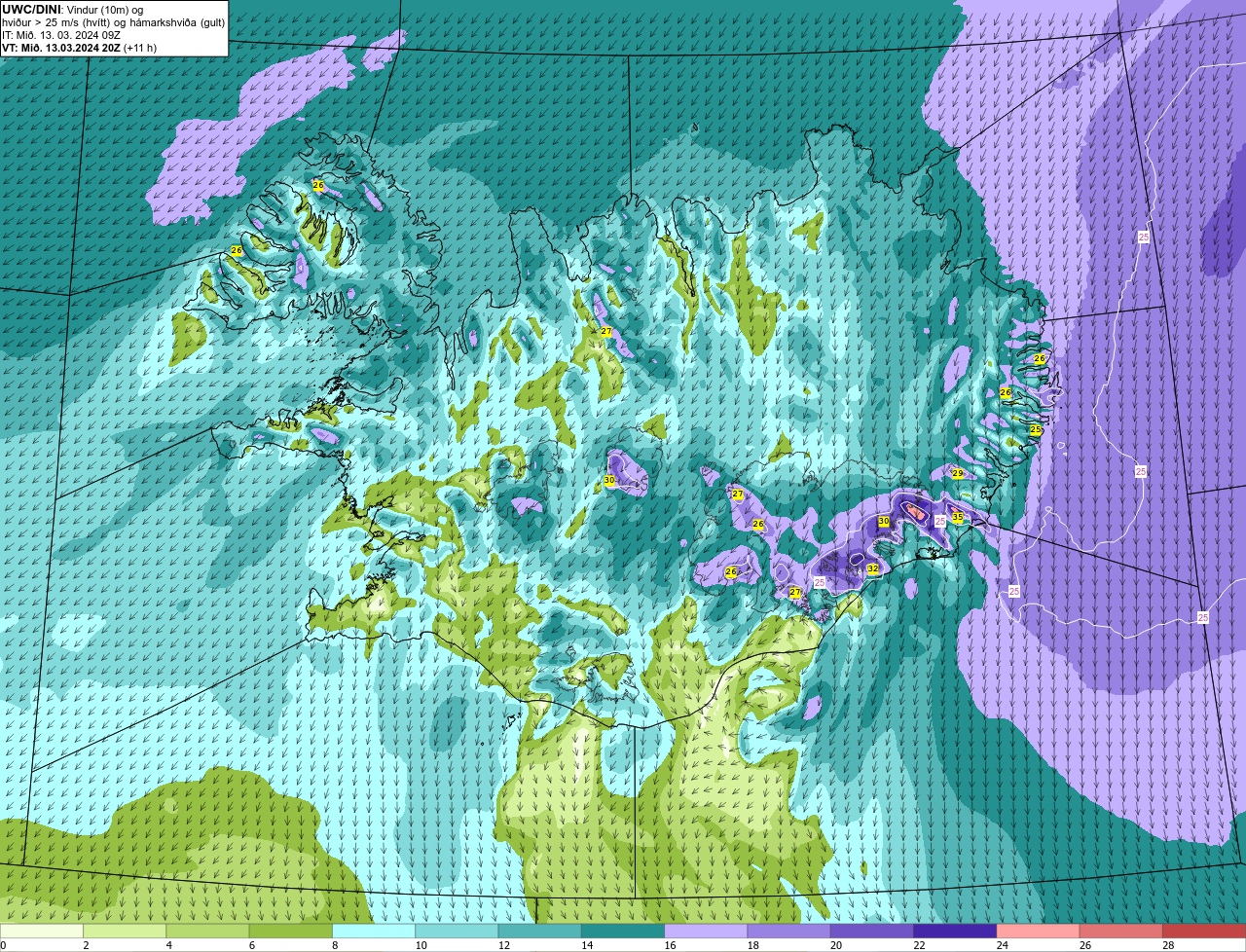Click the legend scale label '8'
Screen dimensions: 1246x952
pos(335,945)
